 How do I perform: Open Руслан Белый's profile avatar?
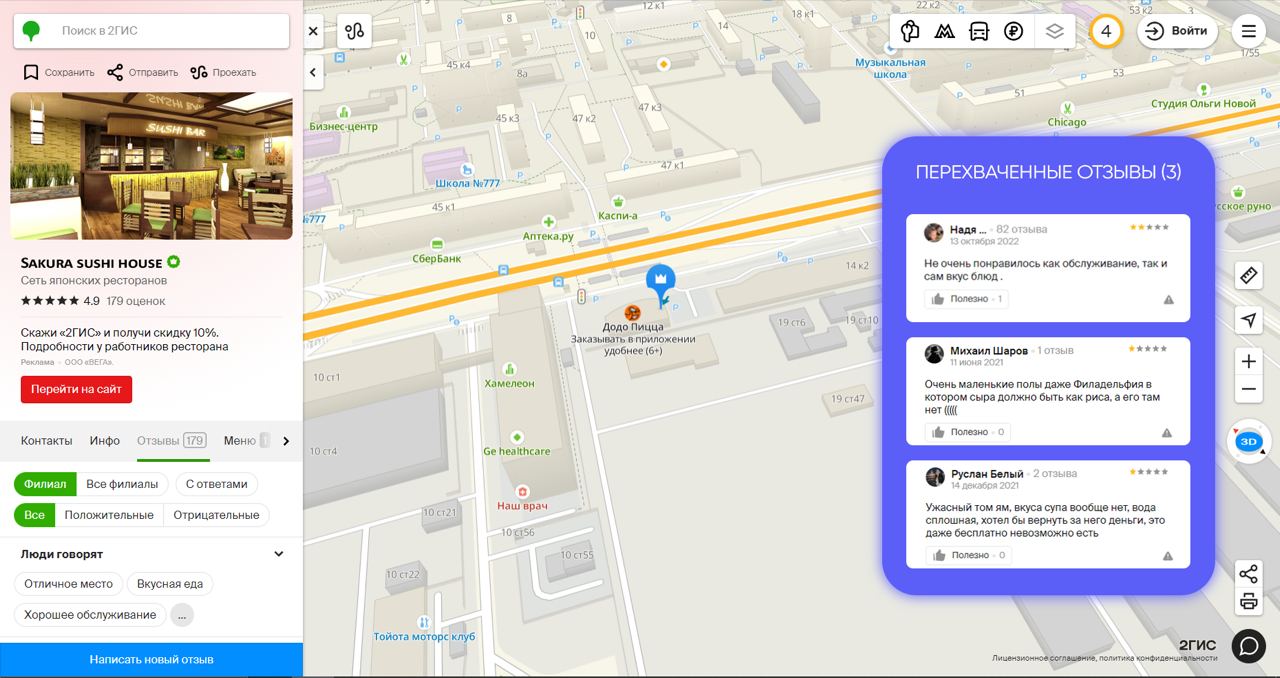935,477
